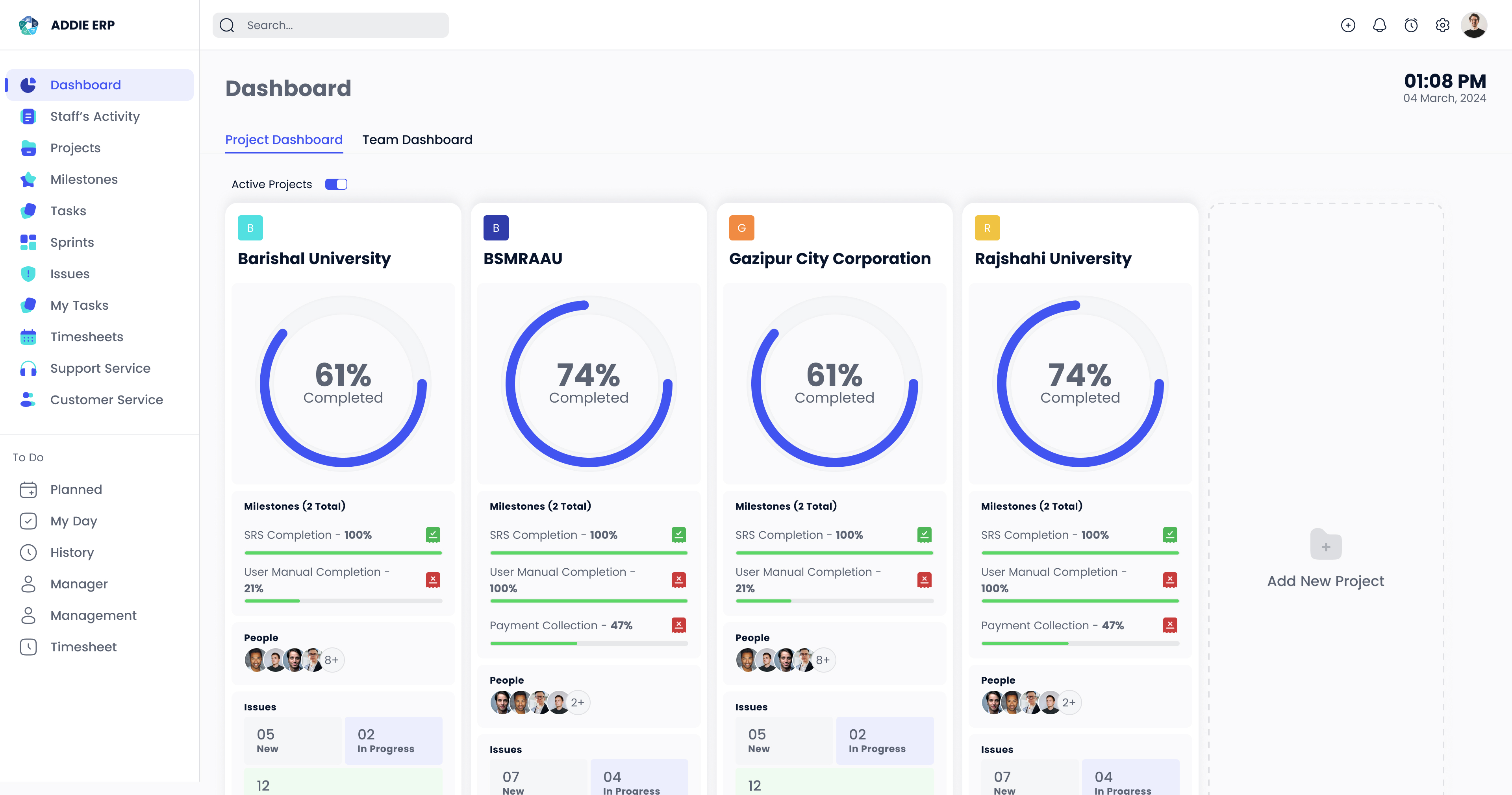
Task: Open the notifications bell
Action: [x=1379, y=25]
